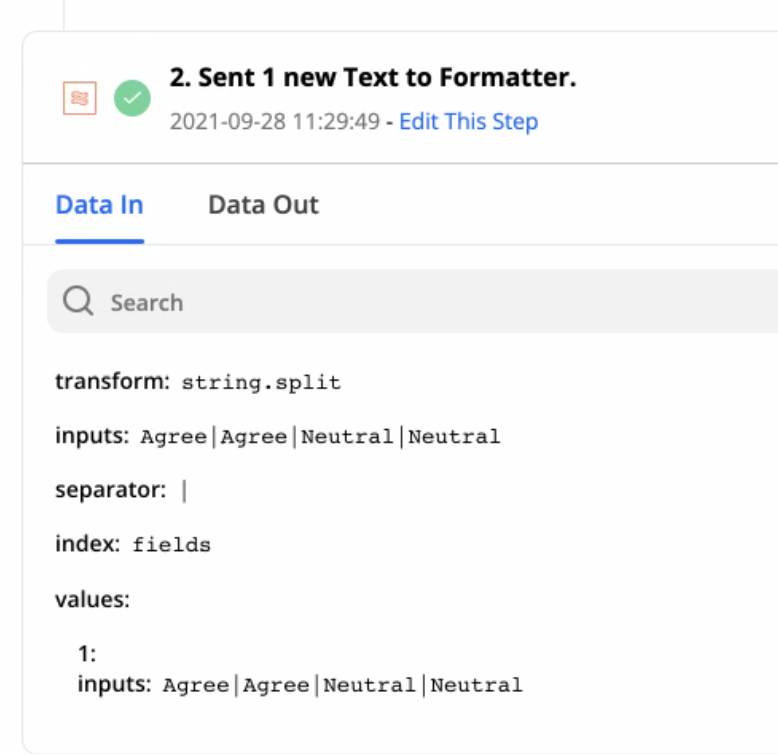The height and width of the screenshot is (754, 778).
Task: Click the magnifying glass search icon
Action: point(78,302)
